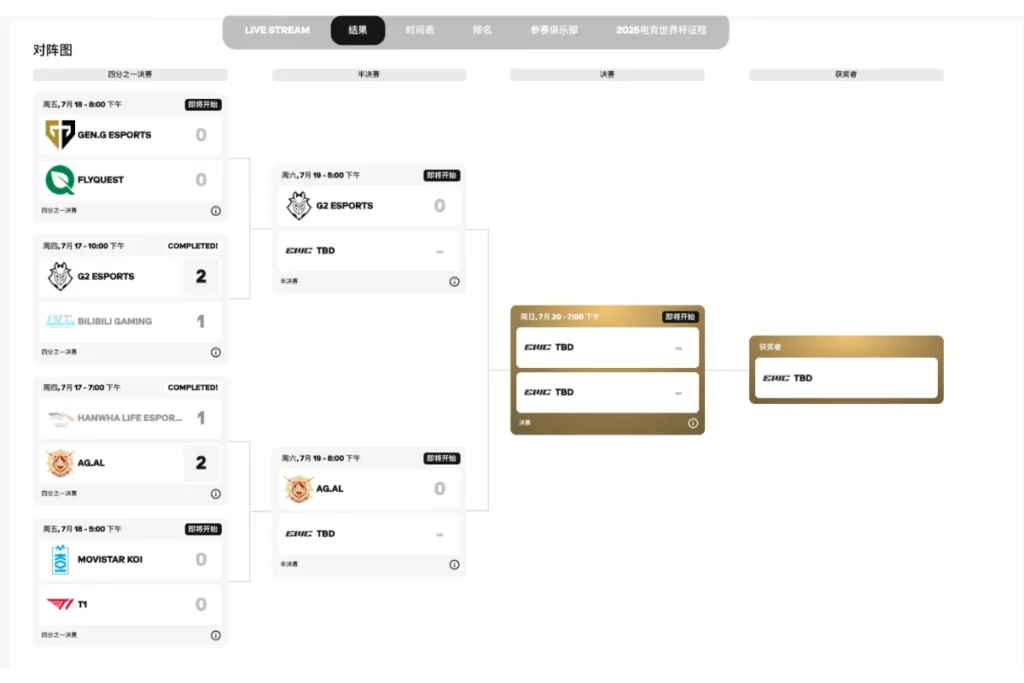This screenshot has width=1024, height=683.
Task: Open info icon for G2 vs Bilibili match
Action: pos(216,353)
